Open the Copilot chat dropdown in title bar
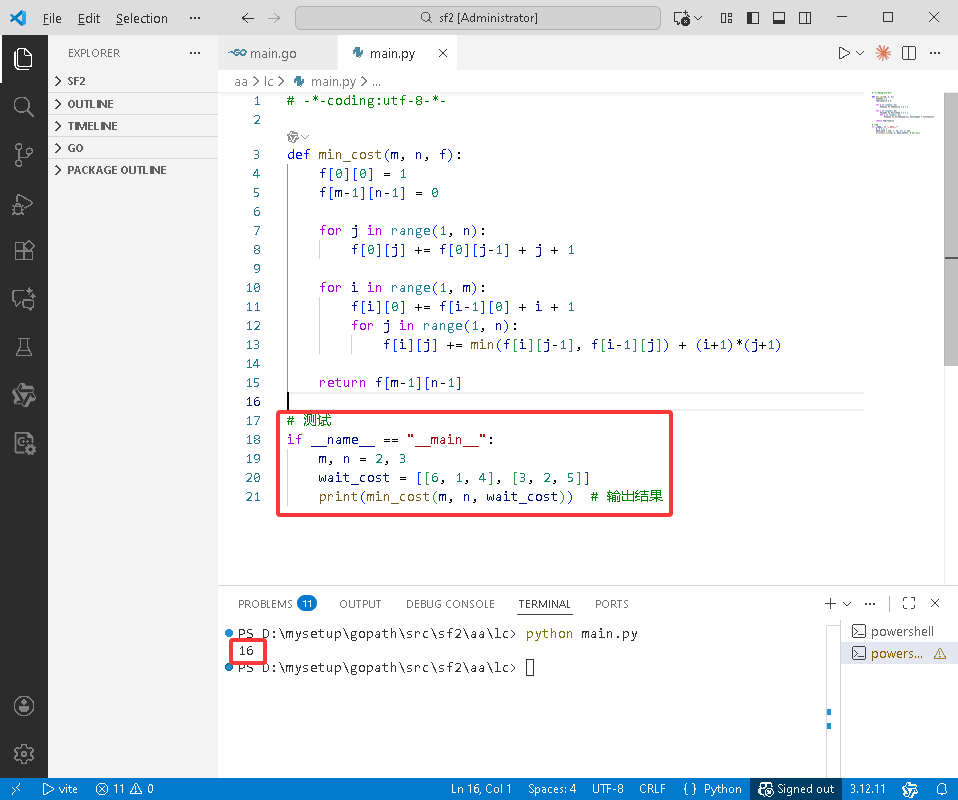Screen dimensions: 958x800 tap(698, 18)
